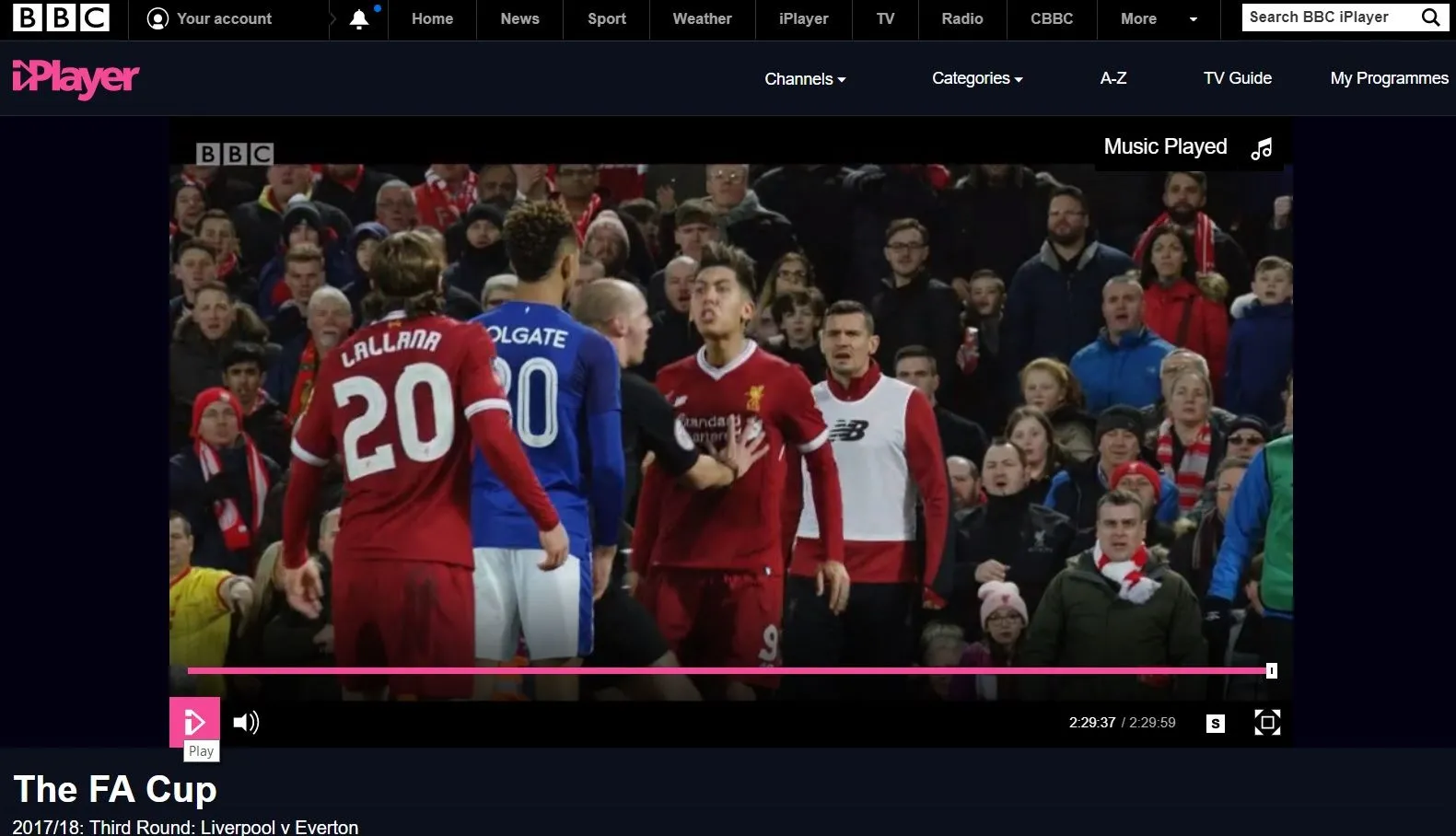Open the A-Z programme listing
Viewport: 1456px width, 836px height.
tap(1112, 78)
